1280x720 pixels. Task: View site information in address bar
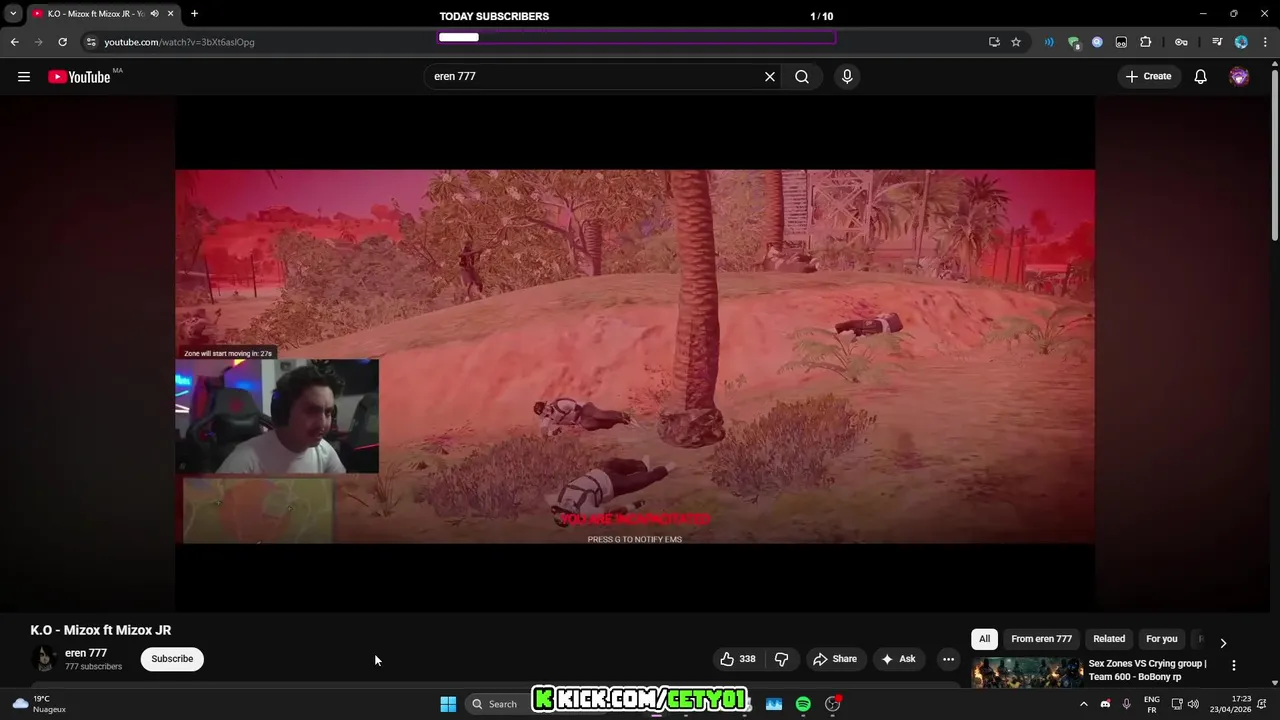pos(91,42)
